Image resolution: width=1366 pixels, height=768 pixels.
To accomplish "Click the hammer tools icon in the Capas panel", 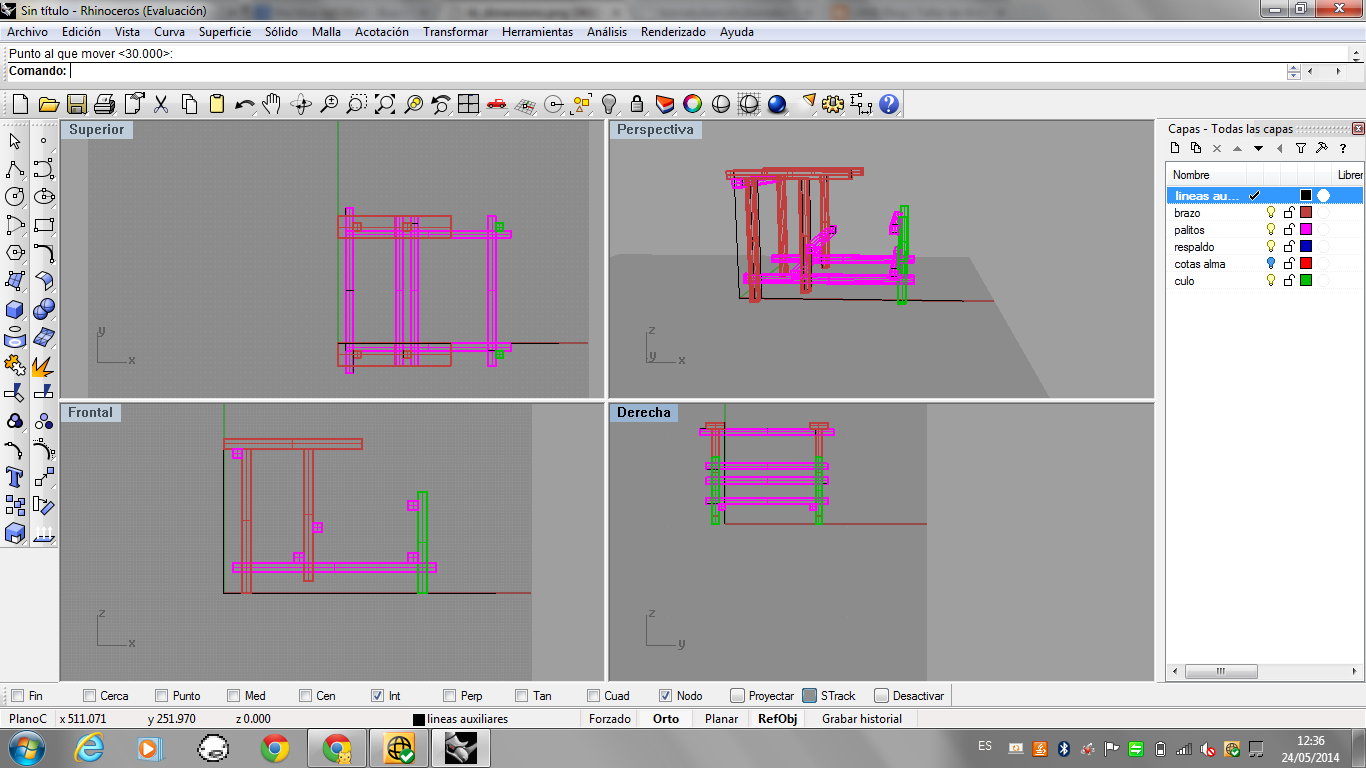I will pyautogui.click(x=1321, y=148).
